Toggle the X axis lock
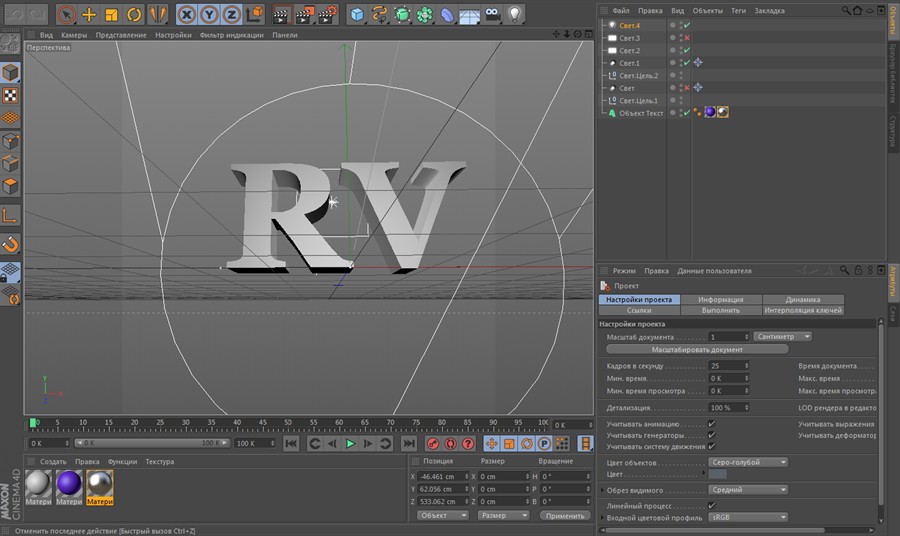Image resolution: width=900 pixels, height=536 pixels. [187, 14]
